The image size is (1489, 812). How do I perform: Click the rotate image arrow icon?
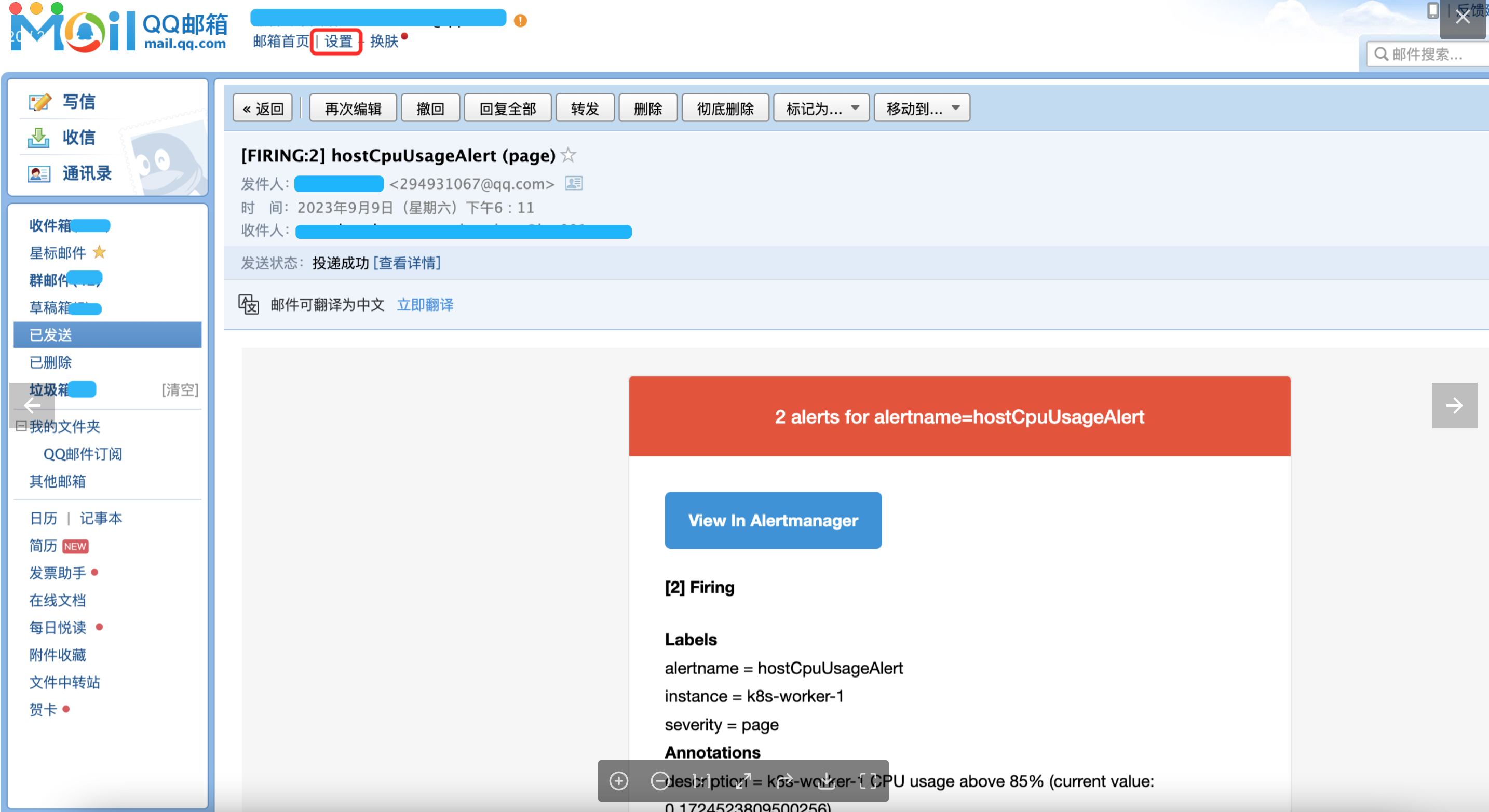(x=785, y=781)
